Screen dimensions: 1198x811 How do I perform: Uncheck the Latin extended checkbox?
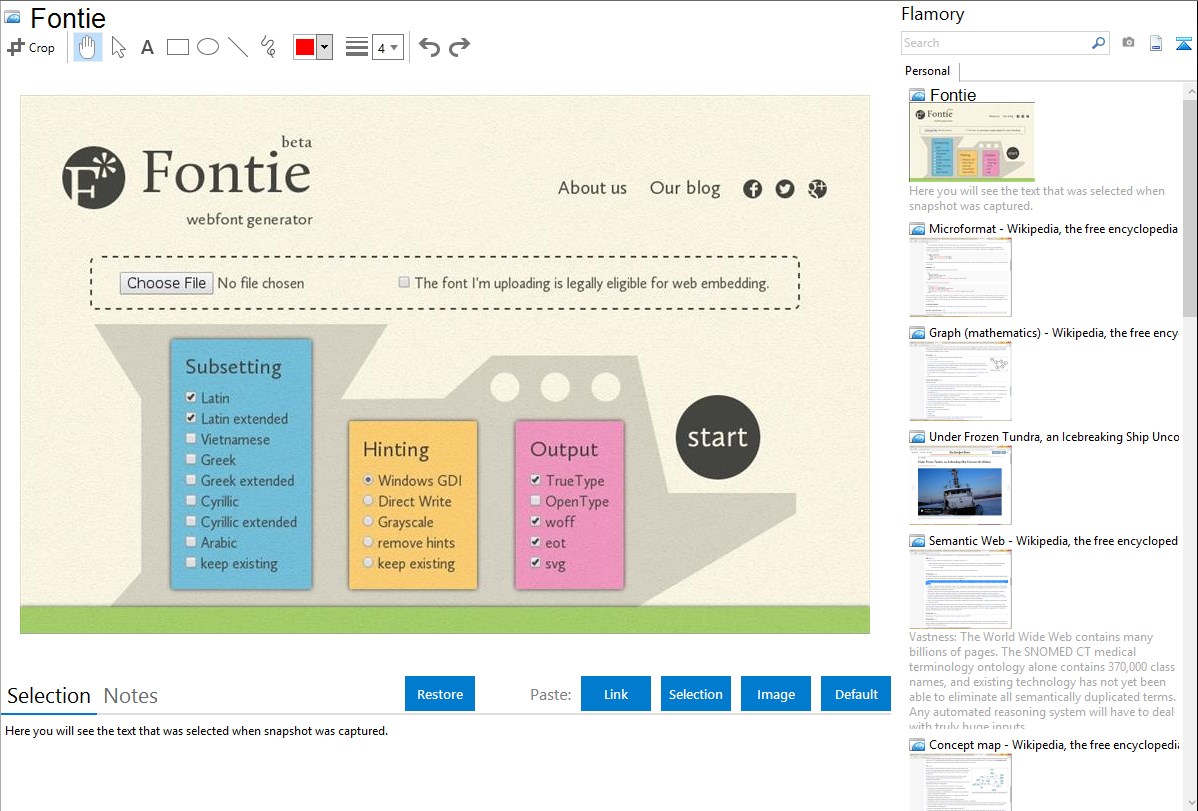point(191,418)
